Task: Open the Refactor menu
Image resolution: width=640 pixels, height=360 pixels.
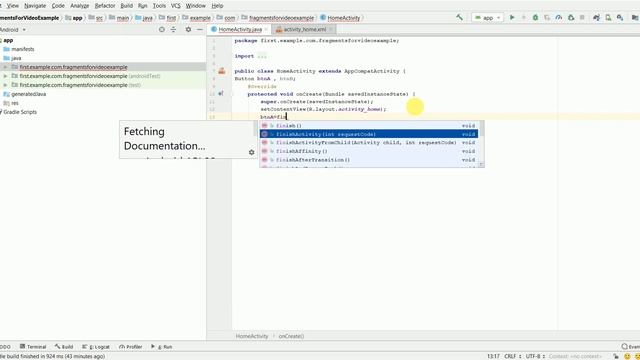Action: pos(105,6)
